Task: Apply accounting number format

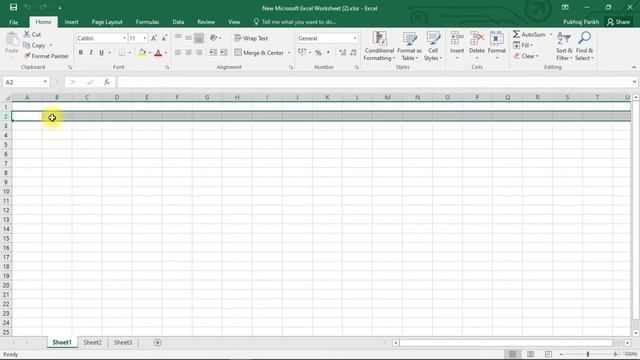Action: (x=302, y=52)
